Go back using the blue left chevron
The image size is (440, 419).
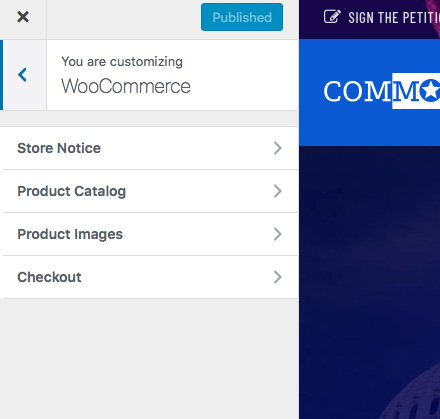(x=23, y=75)
